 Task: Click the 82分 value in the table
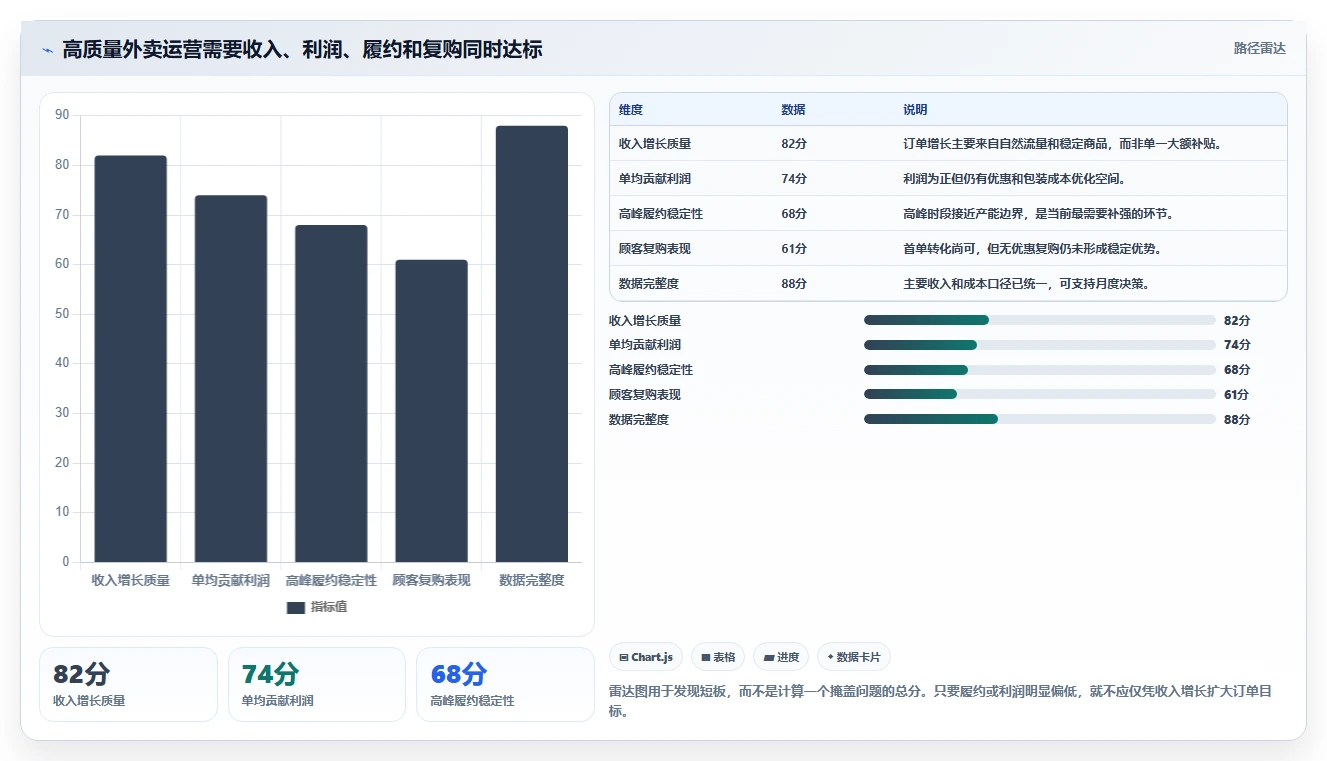pos(794,144)
